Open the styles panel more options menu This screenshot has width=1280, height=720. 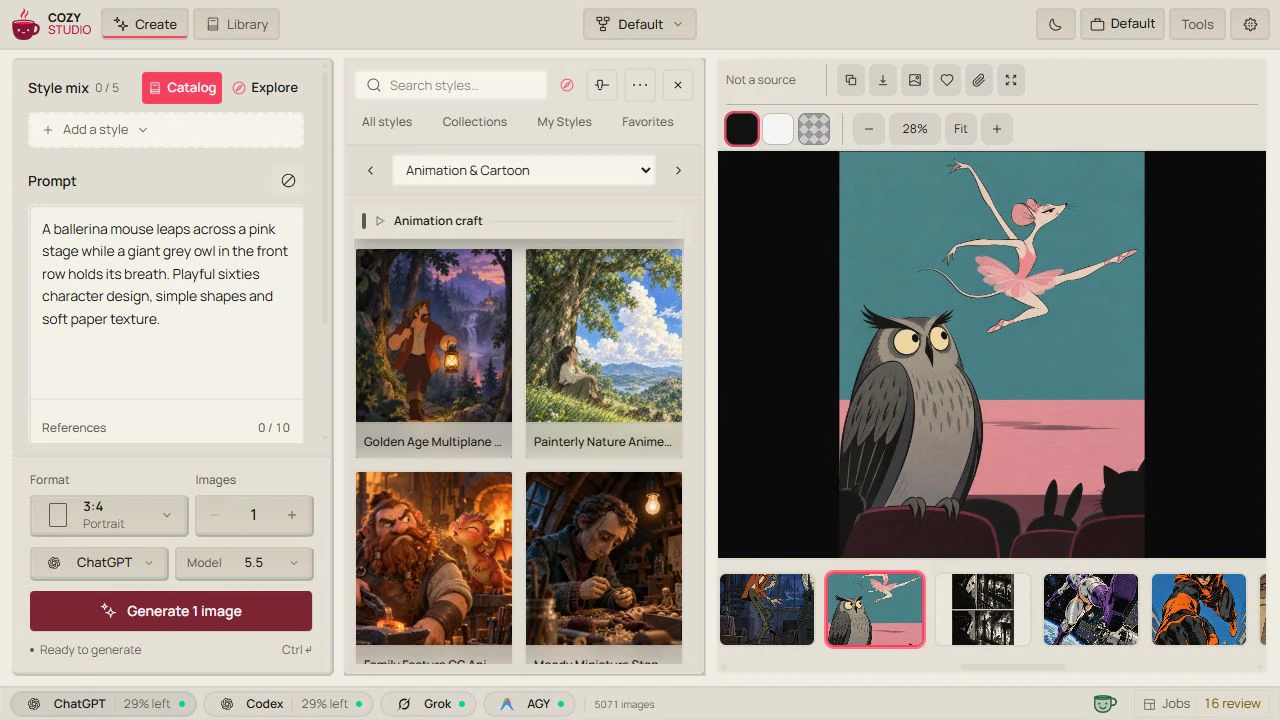(x=640, y=86)
